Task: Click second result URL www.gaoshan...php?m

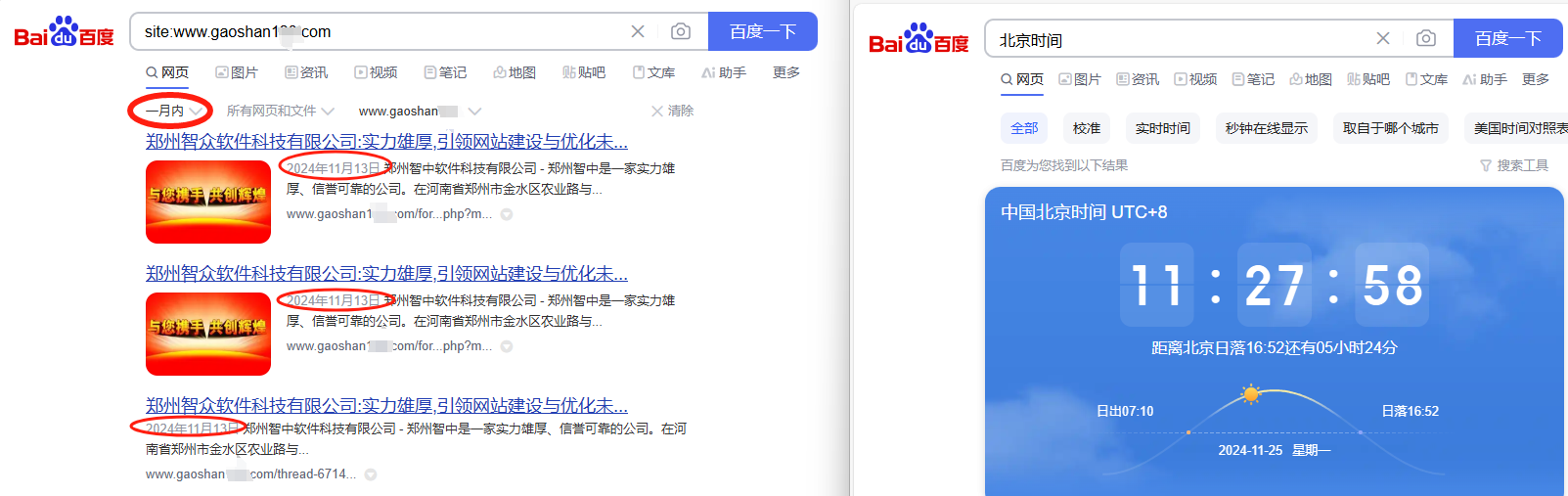Action: (389, 346)
